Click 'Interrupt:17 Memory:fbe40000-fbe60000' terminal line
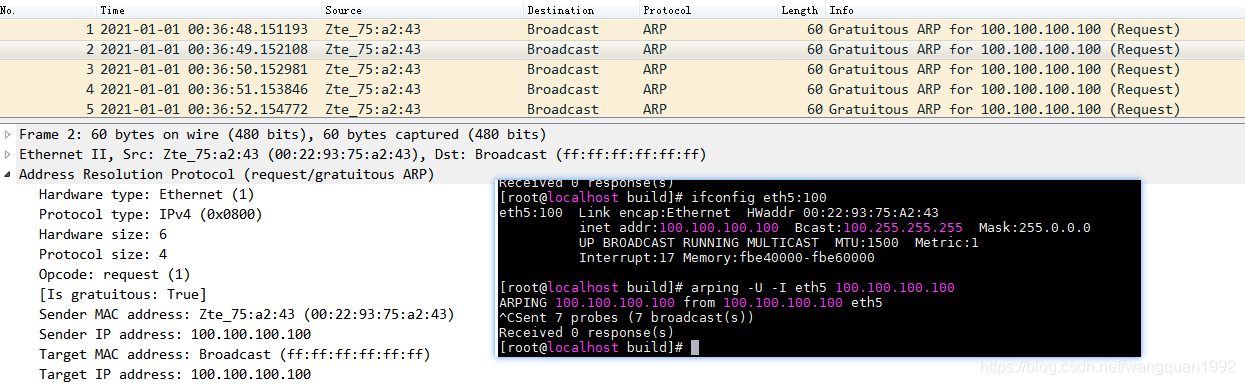 (727, 258)
